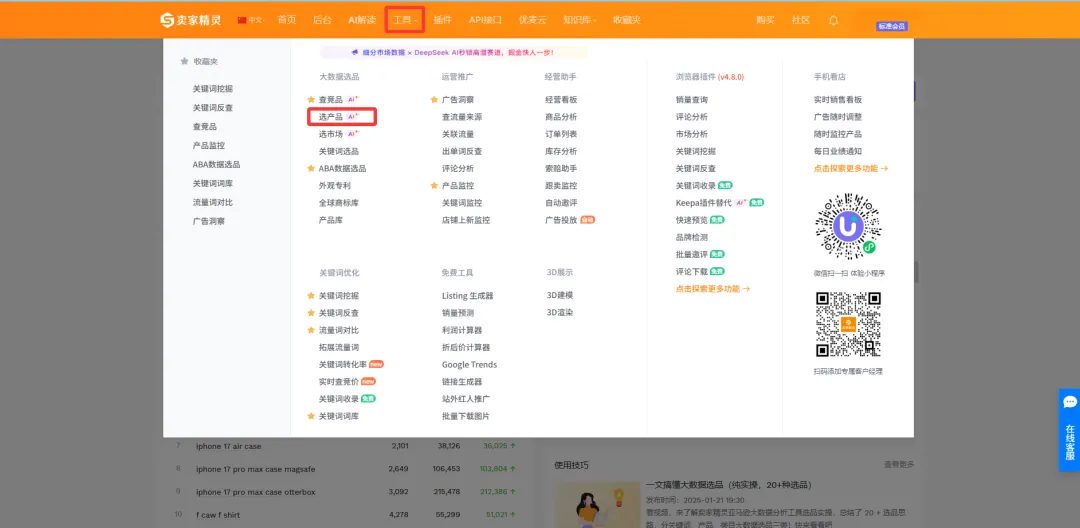This screenshot has width=1080, height=528.
Task: Select ABA数据选品 in the 收藏夹 sidebar
Action: point(216,165)
